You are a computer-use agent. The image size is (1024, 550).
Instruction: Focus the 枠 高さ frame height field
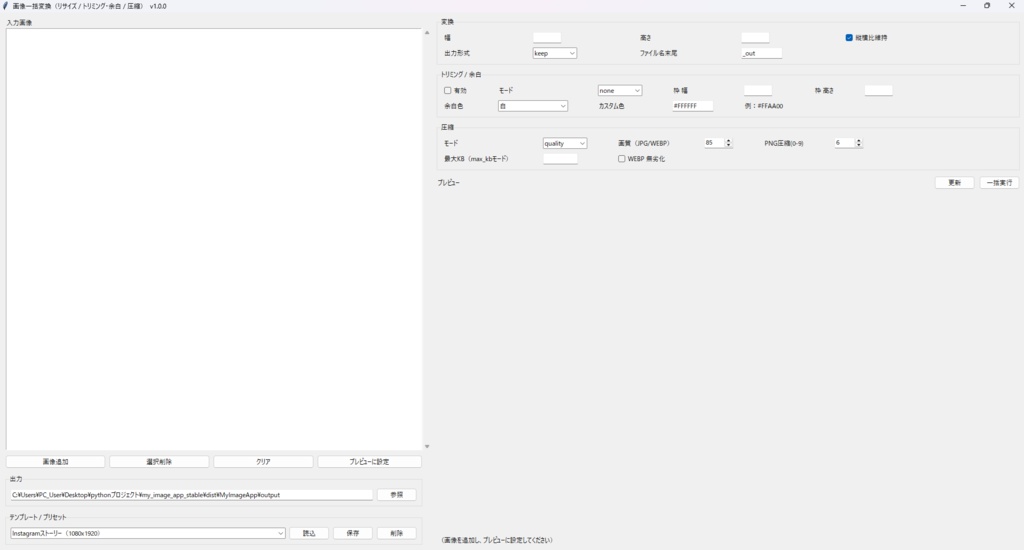[878, 90]
